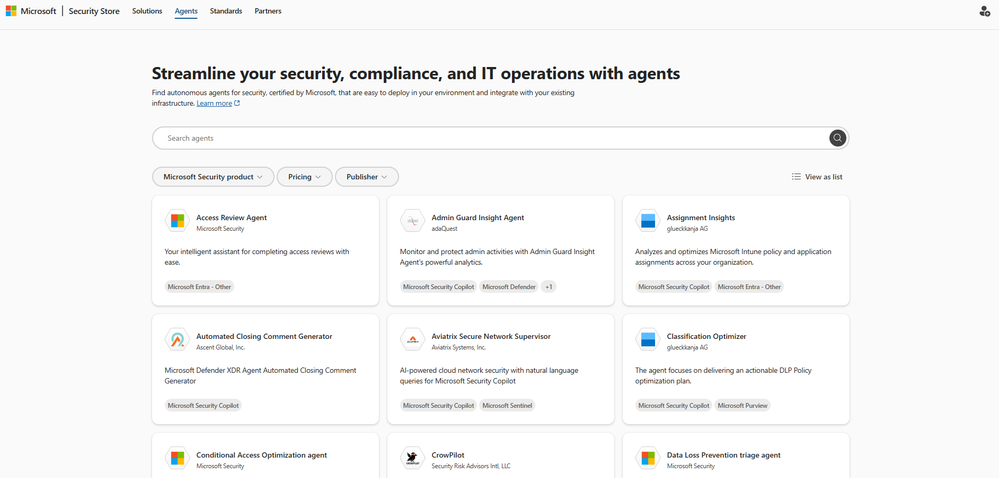The image size is (999, 478).
Task: Click the Automated Closing Comment Generator logo
Action: (177, 340)
